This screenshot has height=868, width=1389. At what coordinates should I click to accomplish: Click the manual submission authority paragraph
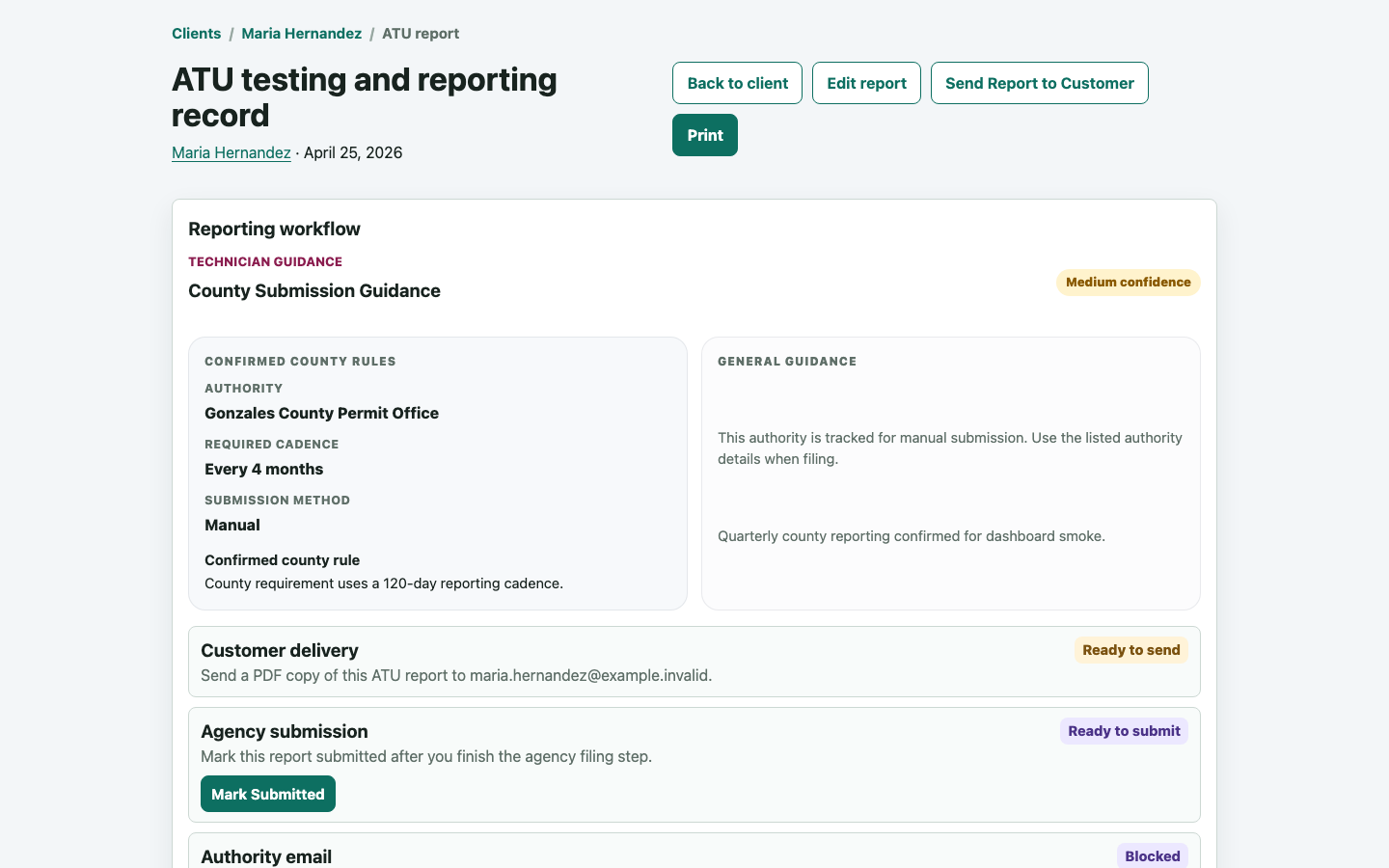click(950, 448)
